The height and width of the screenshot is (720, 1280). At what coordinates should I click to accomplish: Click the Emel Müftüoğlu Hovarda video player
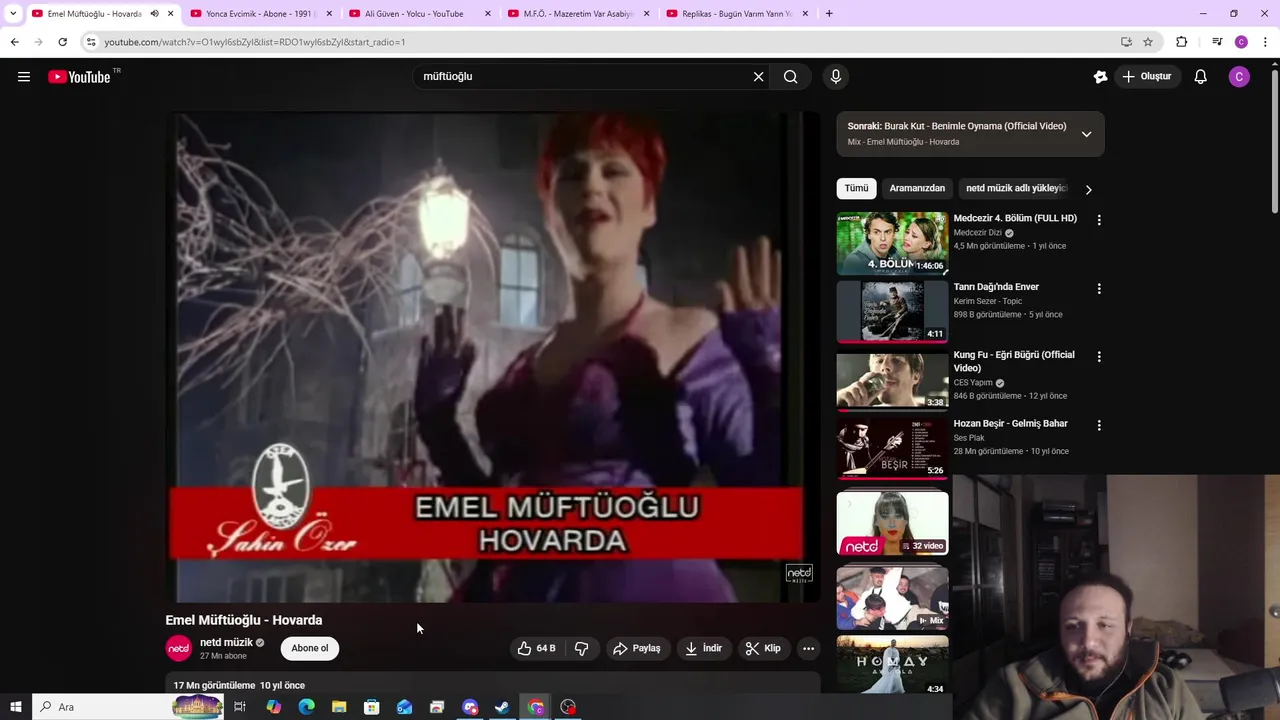(493, 358)
